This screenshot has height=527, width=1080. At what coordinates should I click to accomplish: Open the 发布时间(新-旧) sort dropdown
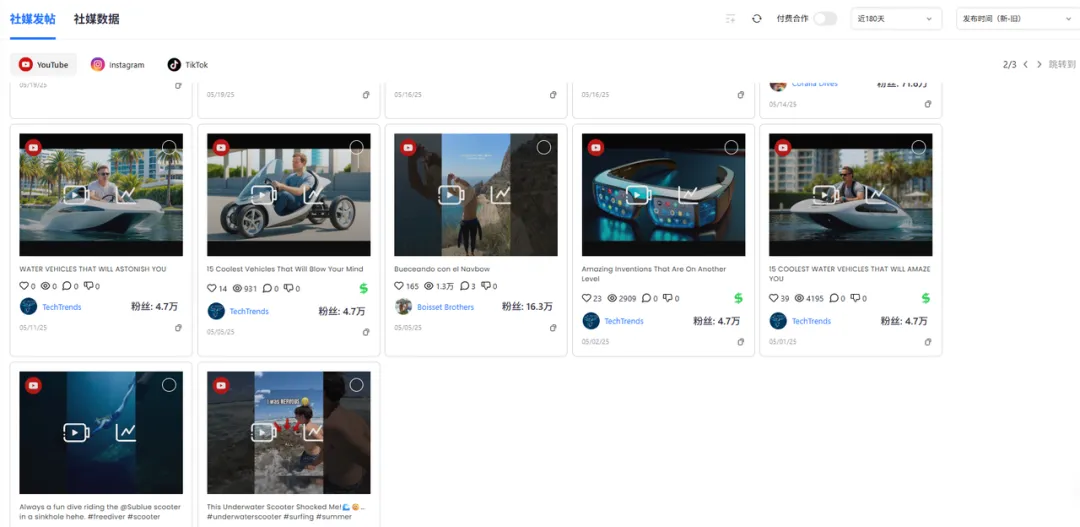1015,19
